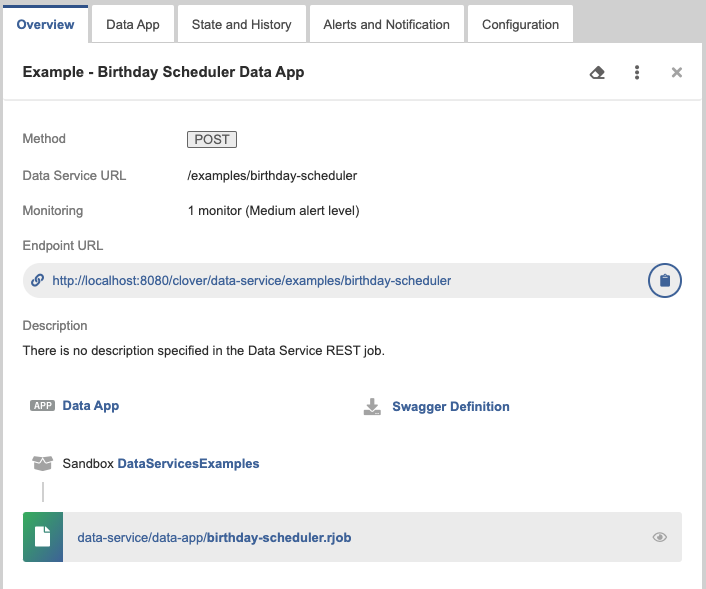Open the birthday-scheduler.rjob file path link
Viewport: 706px width, 589px height.
(214, 538)
